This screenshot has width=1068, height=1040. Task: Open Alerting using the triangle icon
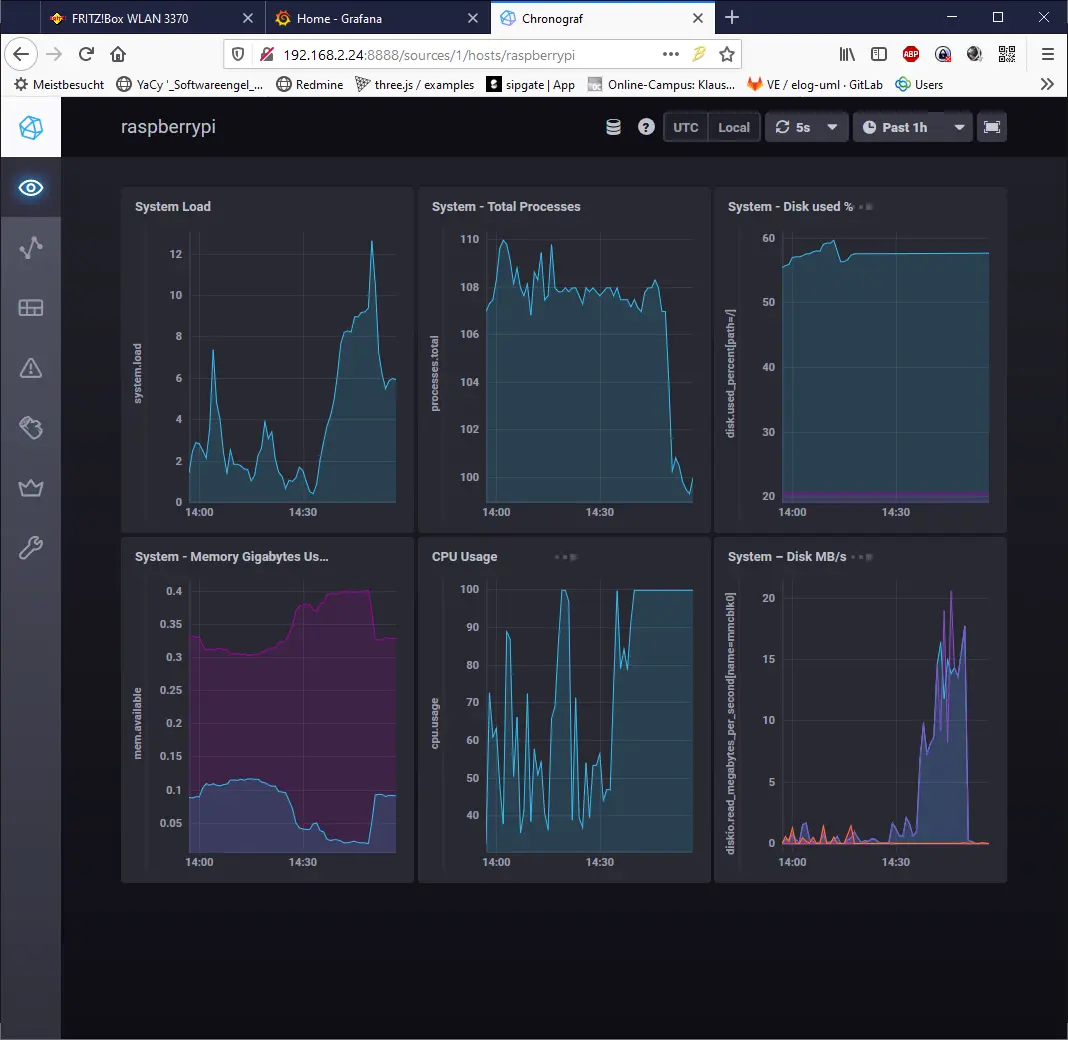tap(30, 368)
